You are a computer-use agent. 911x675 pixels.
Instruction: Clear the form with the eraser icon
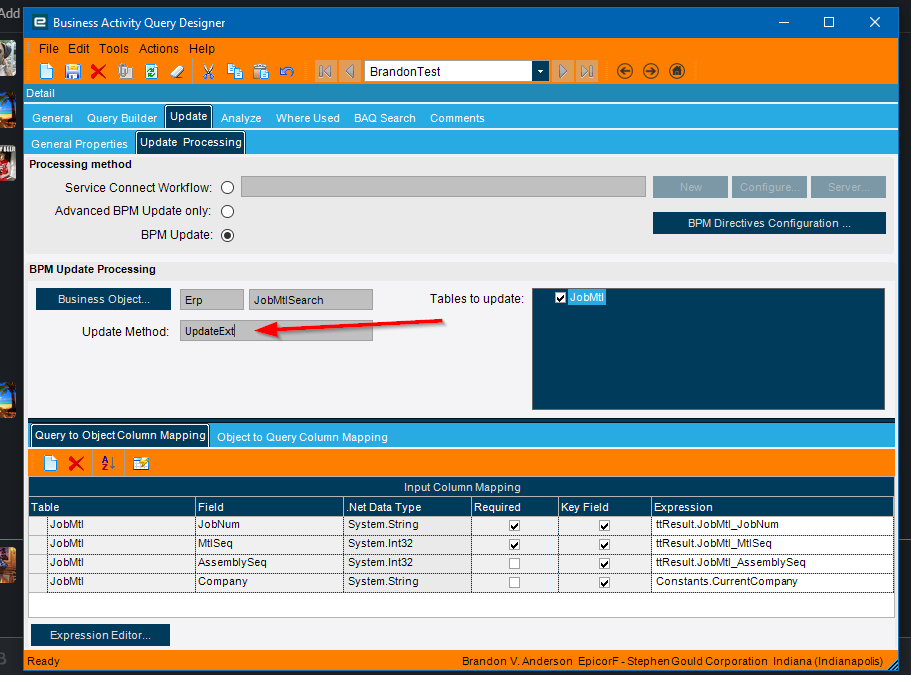pyautogui.click(x=177, y=71)
